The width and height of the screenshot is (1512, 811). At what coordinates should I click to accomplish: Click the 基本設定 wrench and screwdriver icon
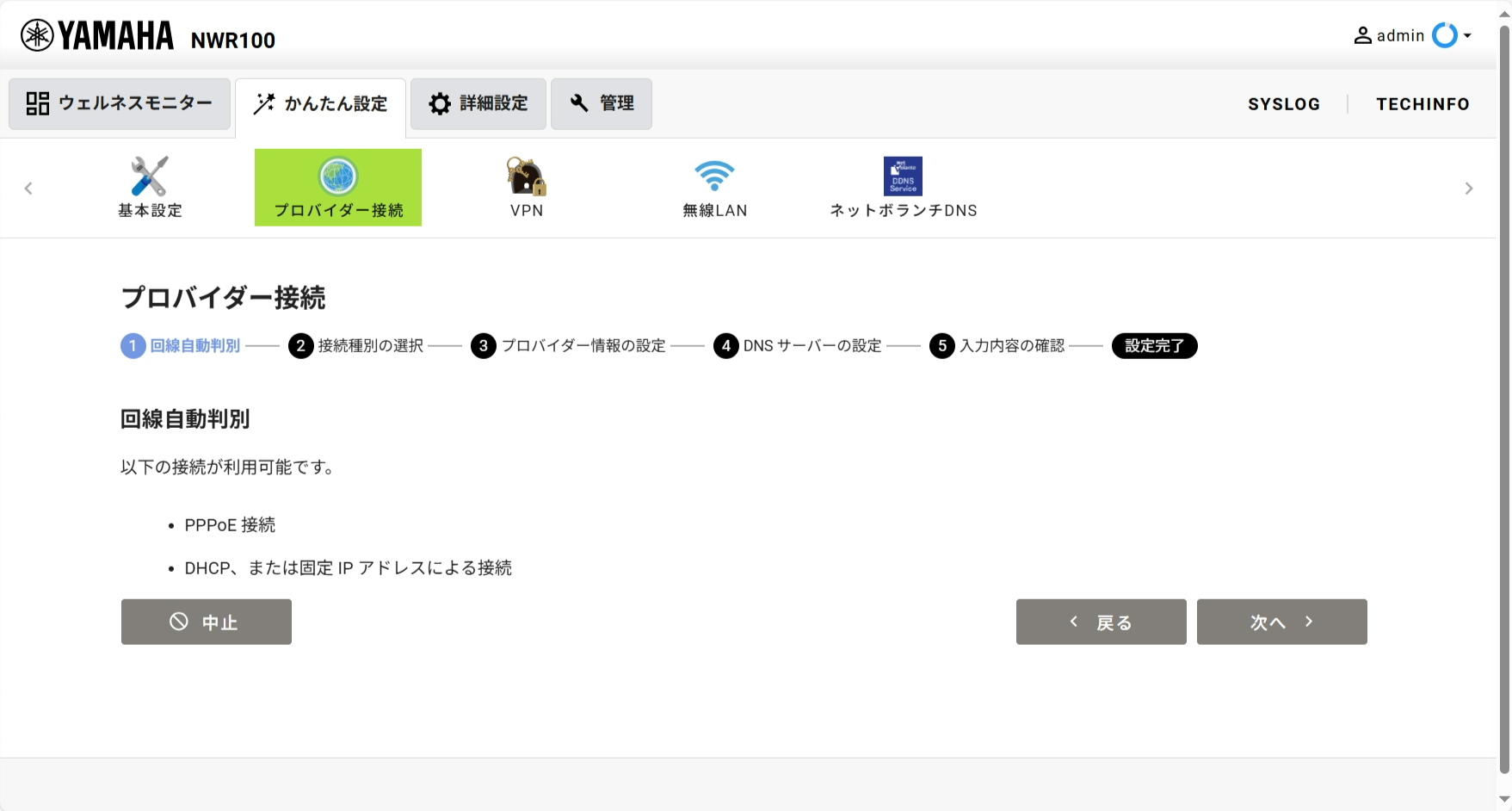point(150,176)
